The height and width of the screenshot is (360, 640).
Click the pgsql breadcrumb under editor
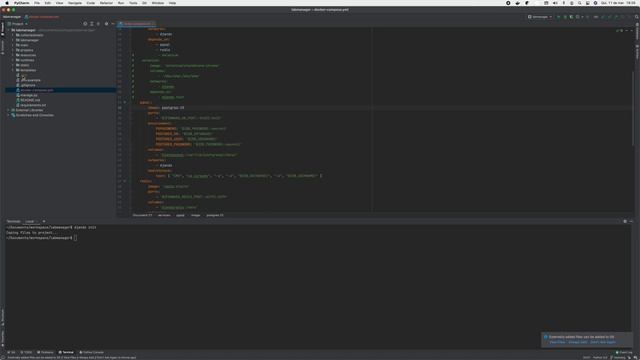point(180,215)
